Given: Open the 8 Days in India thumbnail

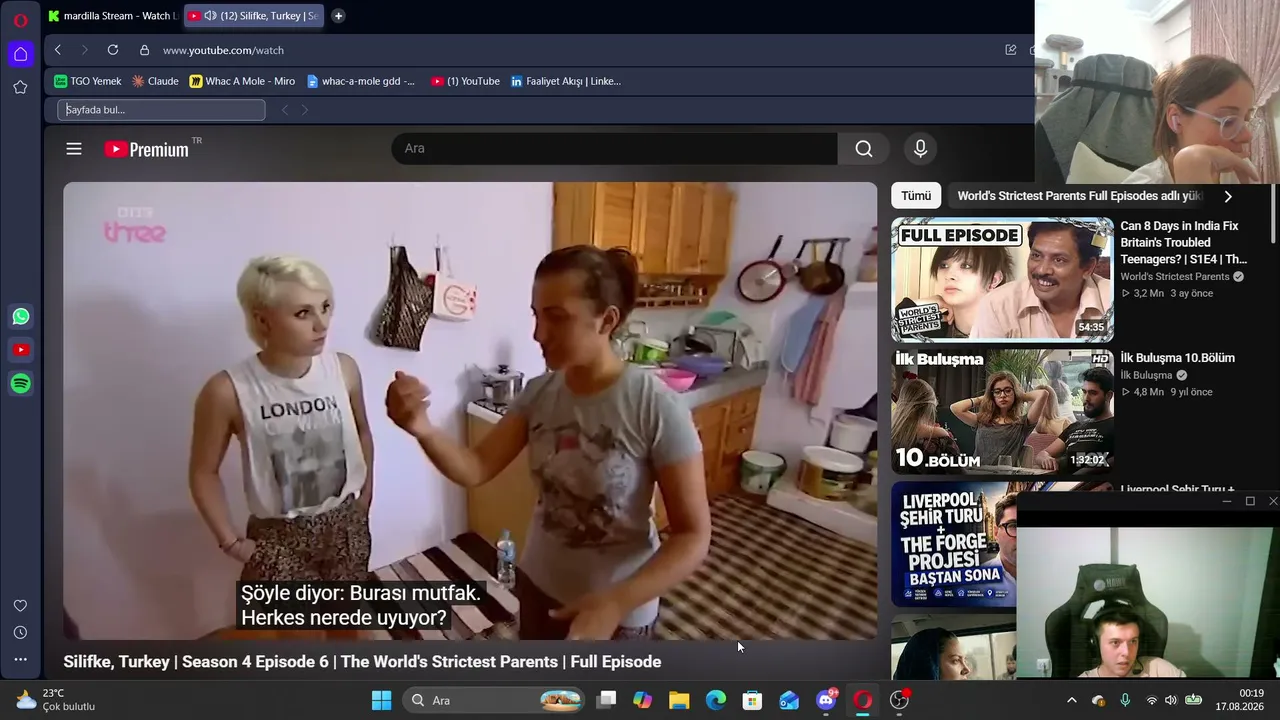Looking at the screenshot, I should (1002, 280).
